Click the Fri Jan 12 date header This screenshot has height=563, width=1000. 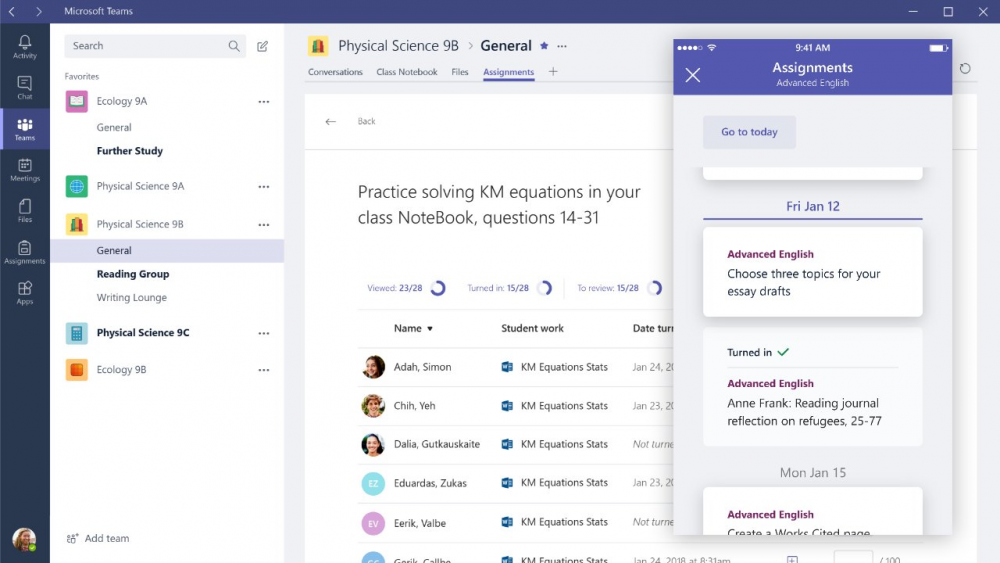click(812, 207)
